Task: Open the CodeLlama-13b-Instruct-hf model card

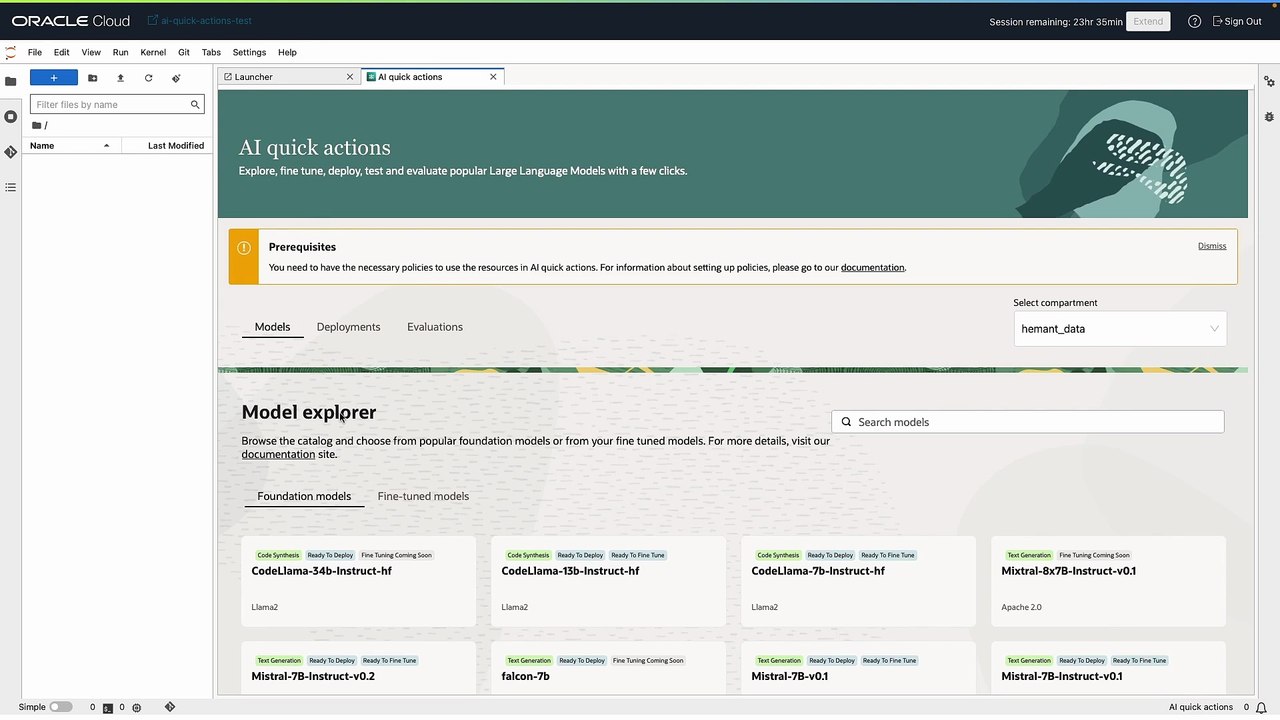Action: point(609,581)
